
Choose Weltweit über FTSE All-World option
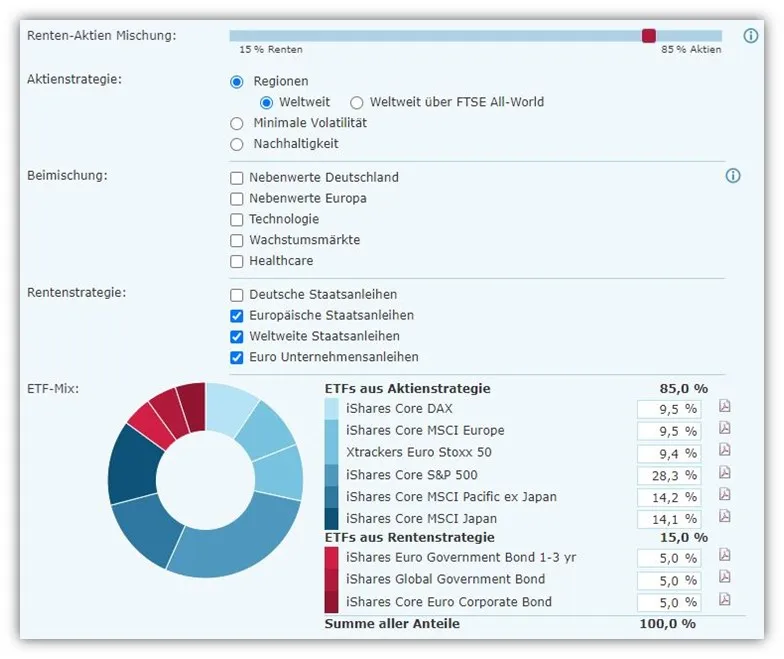click(x=357, y=102)
